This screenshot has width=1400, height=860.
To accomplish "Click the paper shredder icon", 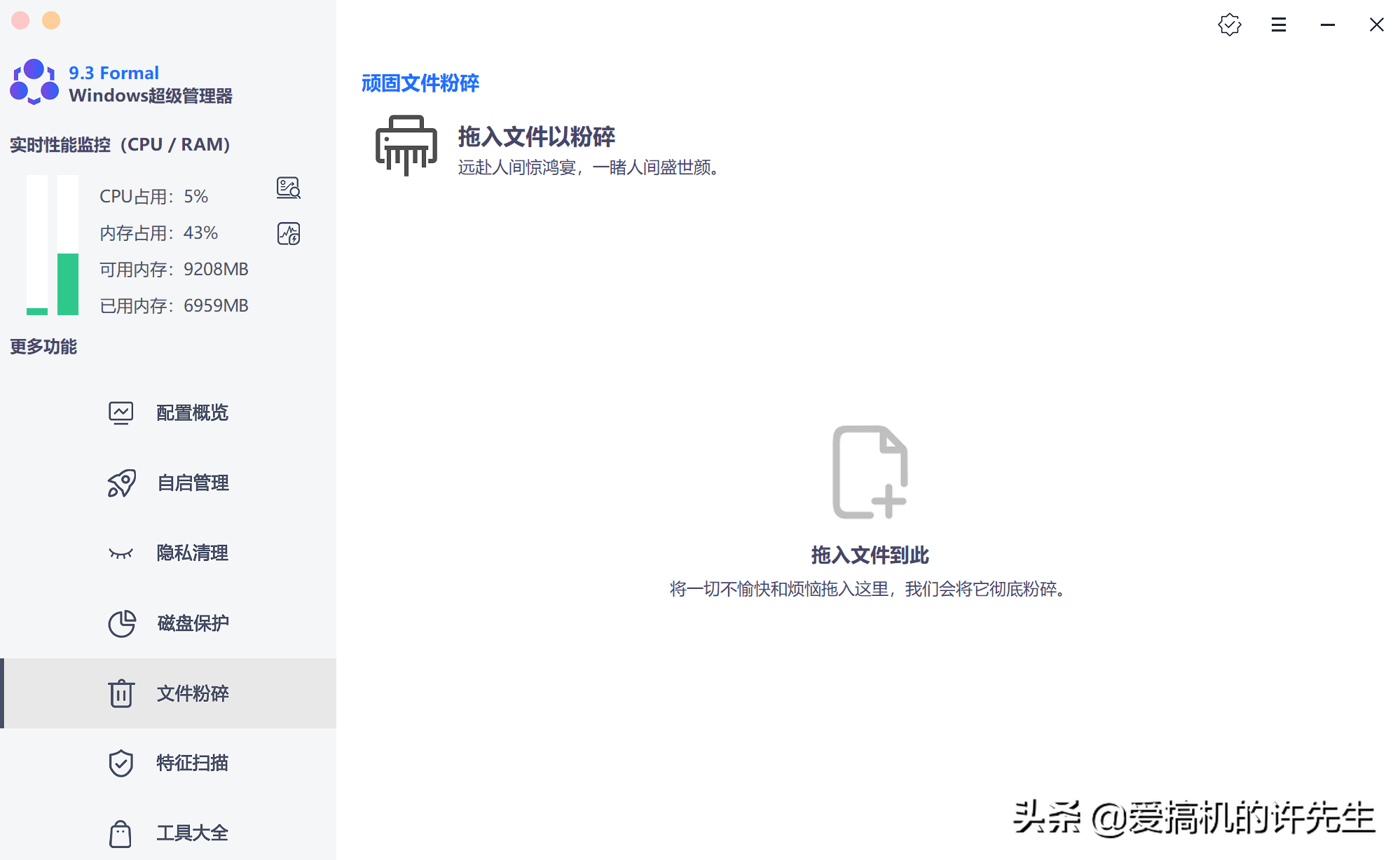I will coord(406,145).
